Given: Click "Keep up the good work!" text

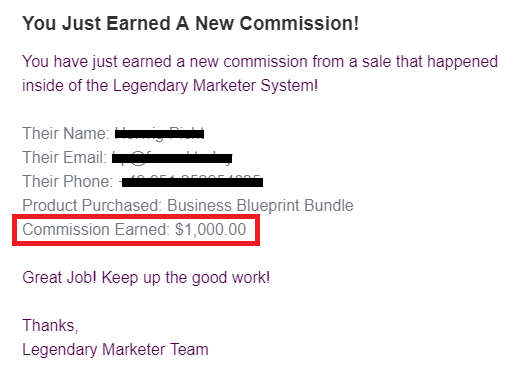Looking at the screenshot, I should 186,278.
